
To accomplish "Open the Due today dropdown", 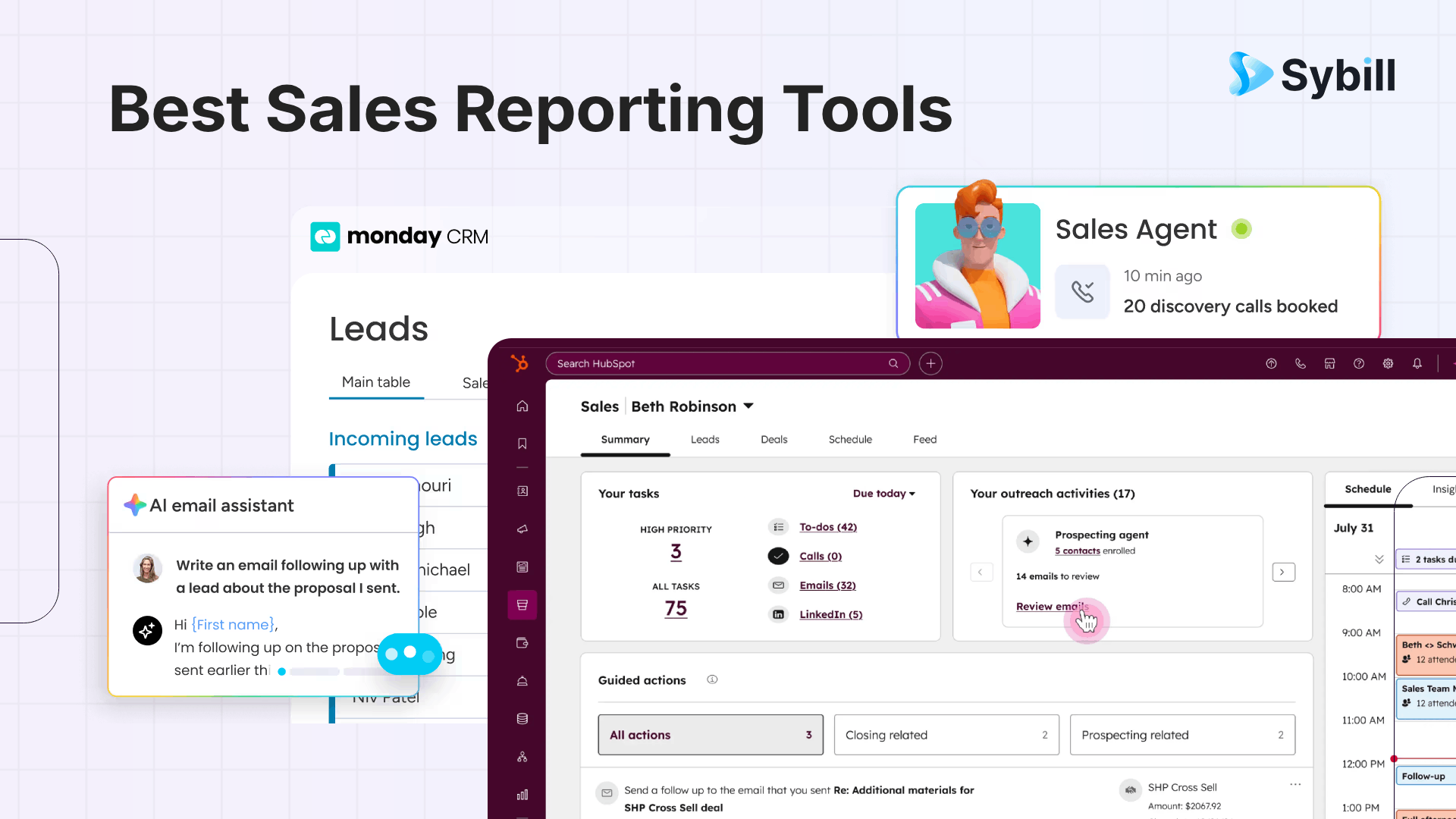I will click(884, 494).
